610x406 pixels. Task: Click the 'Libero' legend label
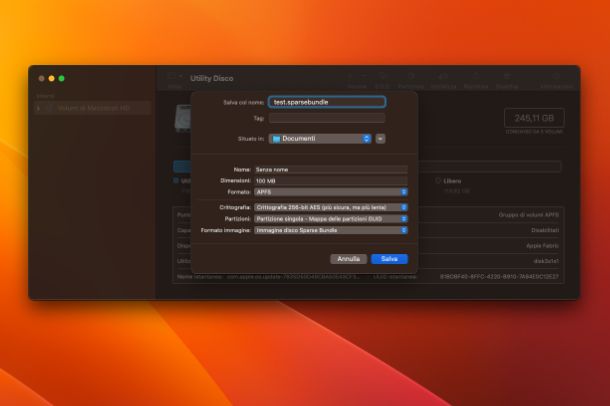point(452,181)
